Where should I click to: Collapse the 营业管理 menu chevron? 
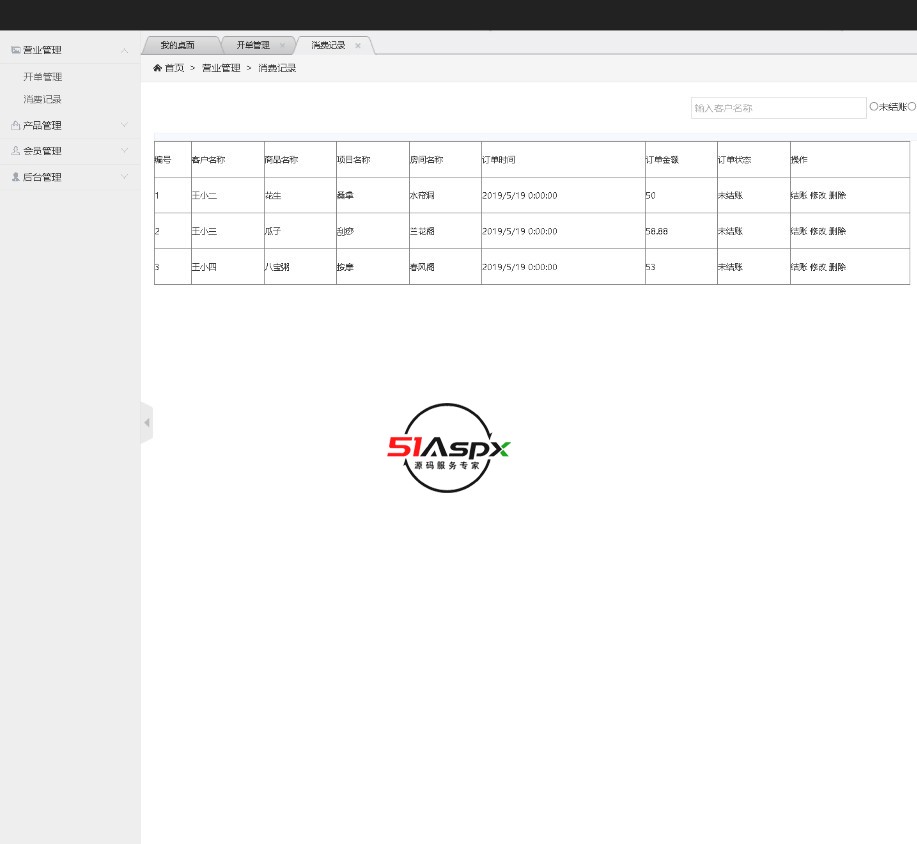point(125,50)
